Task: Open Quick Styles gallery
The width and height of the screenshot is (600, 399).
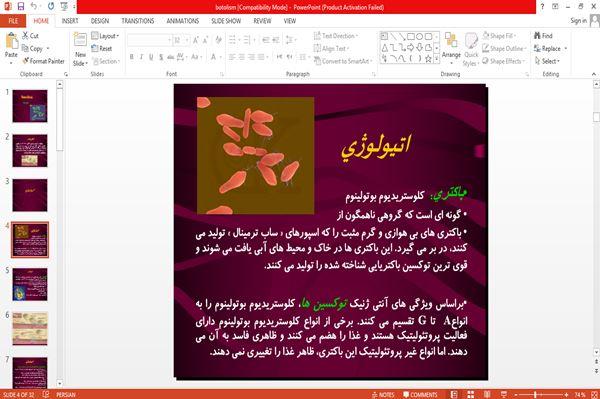Action: pos(471,49)
